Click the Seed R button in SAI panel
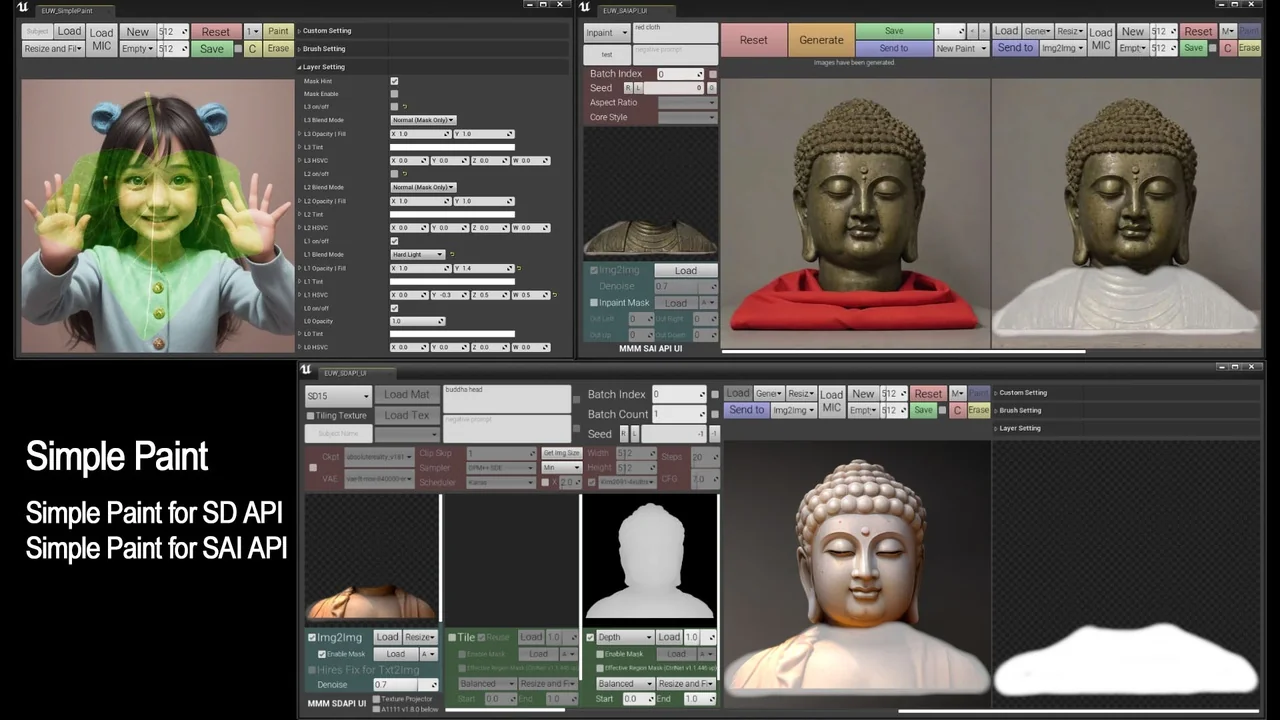The image size is (1280, 720). click(x=628, y=88)
